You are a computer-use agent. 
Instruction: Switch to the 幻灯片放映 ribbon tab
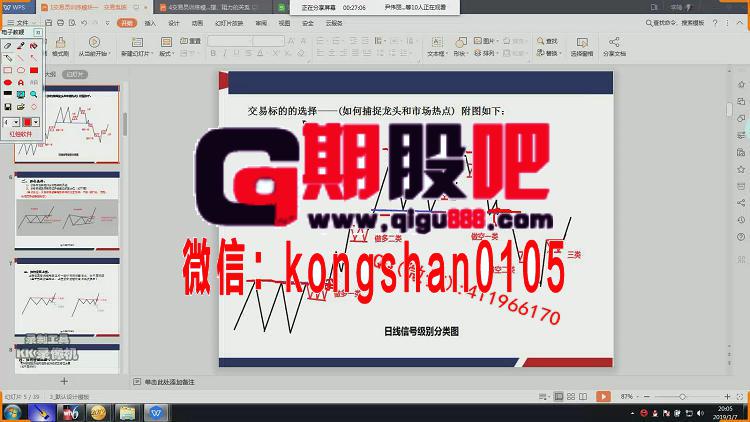pyautogui.click(x=229, y=23)
